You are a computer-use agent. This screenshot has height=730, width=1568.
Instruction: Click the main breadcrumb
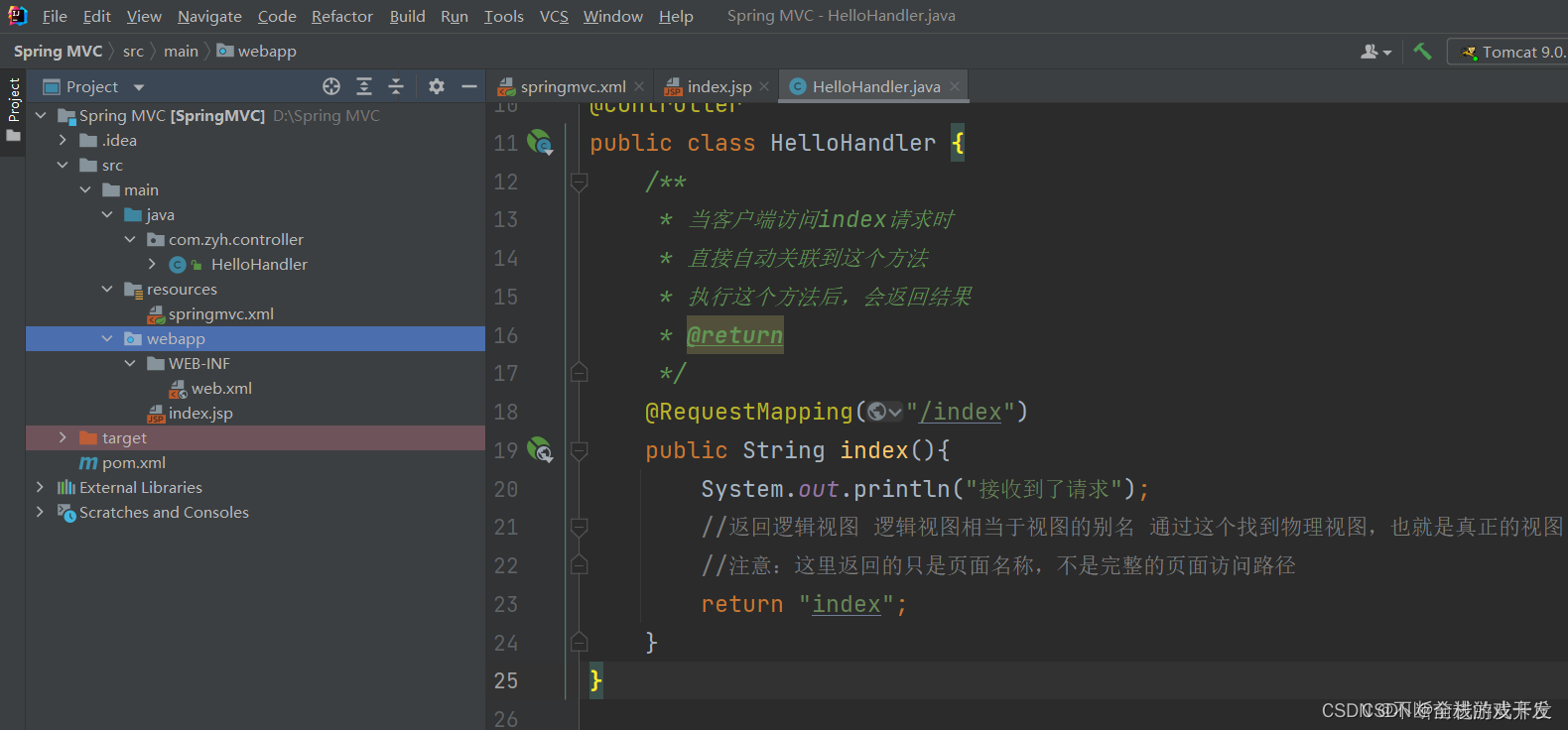181,52
